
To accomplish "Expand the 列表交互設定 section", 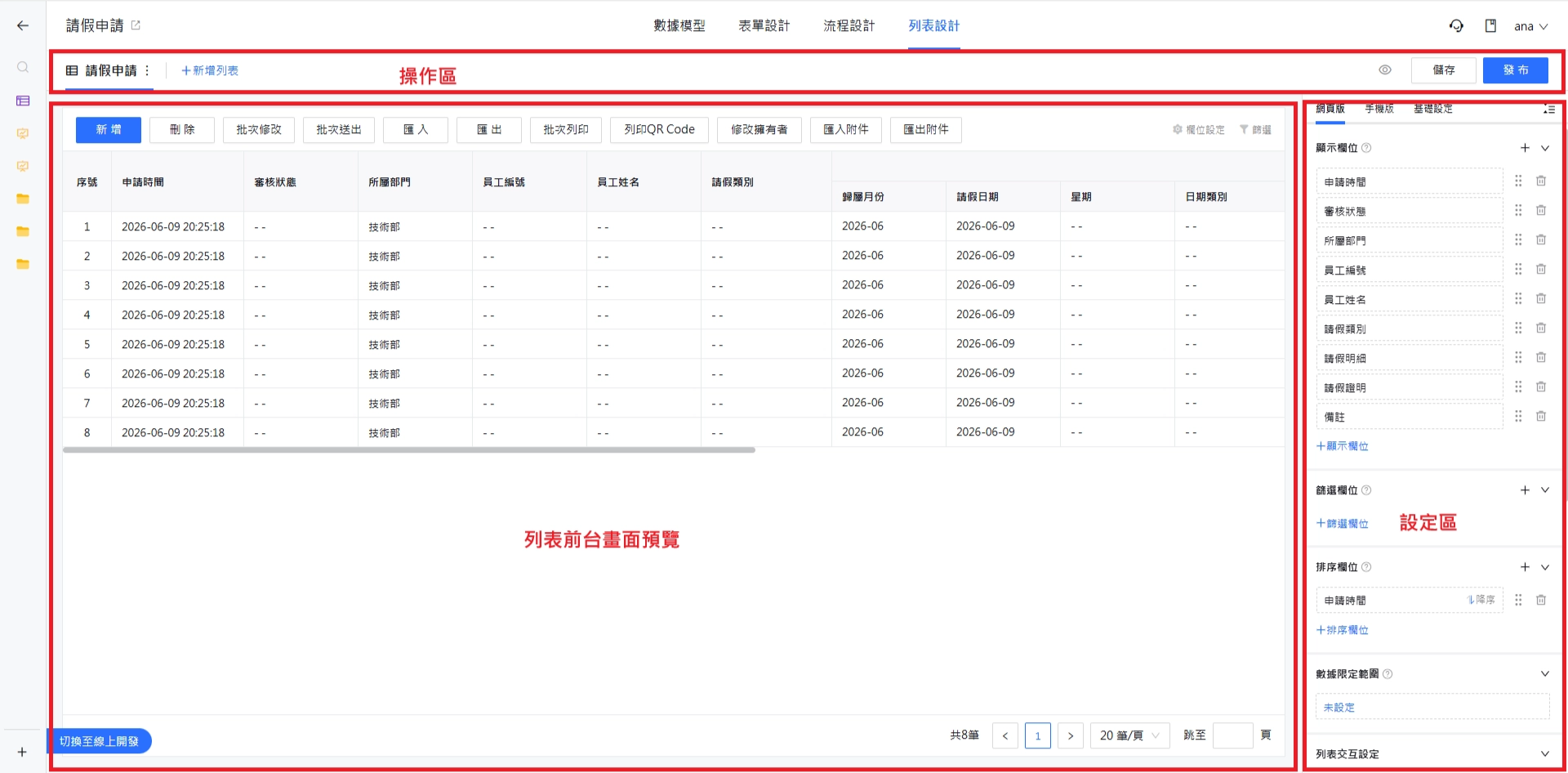I will [x=1545, y=753].
